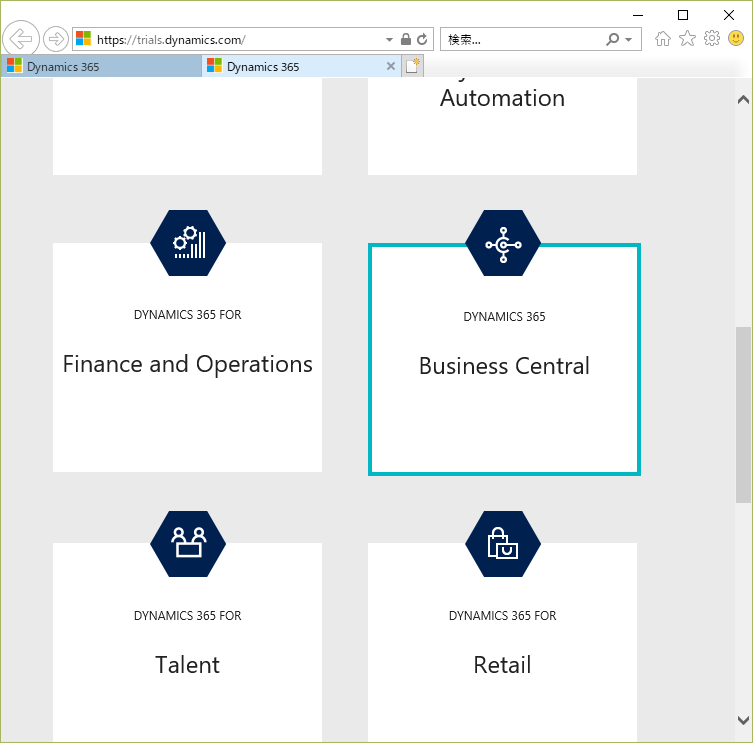Click the scrollbar up arrow
The height and width of the screenshot is (743, 753).
743,99
